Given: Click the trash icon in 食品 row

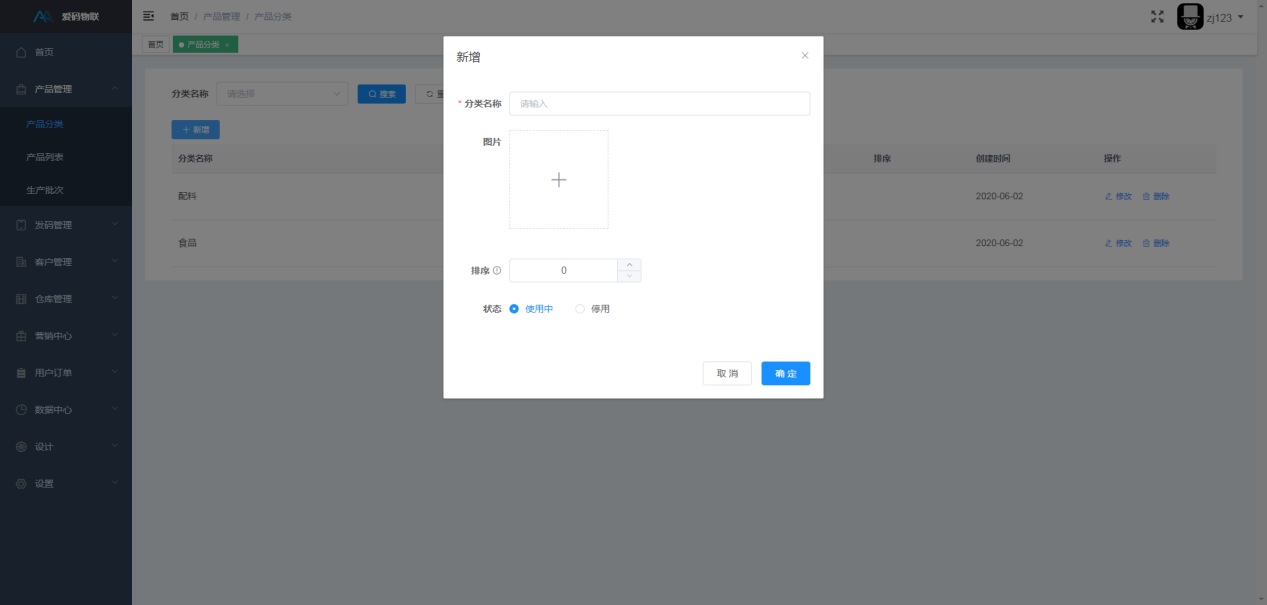Looking at the screenshot, I should pyautogui.click(x=1146, y=243).
